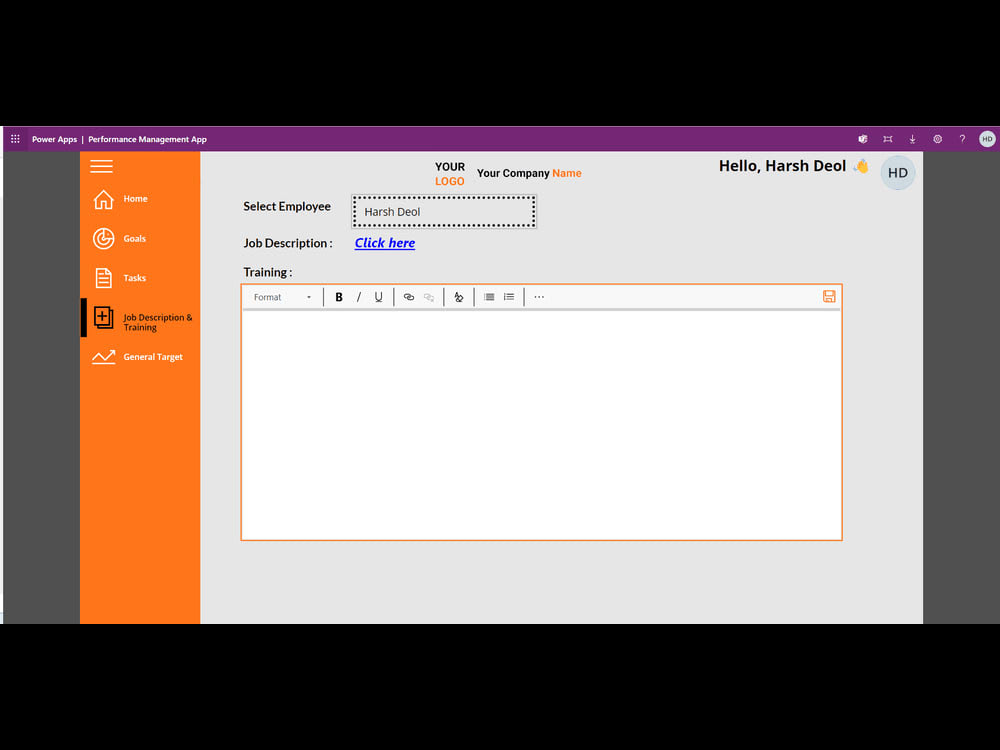Open the Format dropdown in the editor
This screenshot has width=1000, height=750.
(280, 296)
